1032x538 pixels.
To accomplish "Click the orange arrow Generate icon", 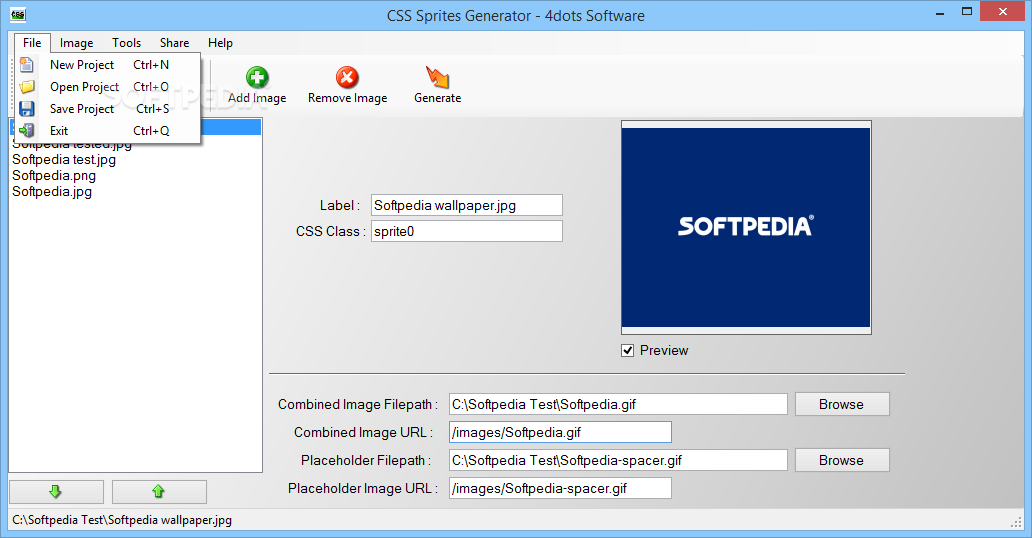I will 437,77.
